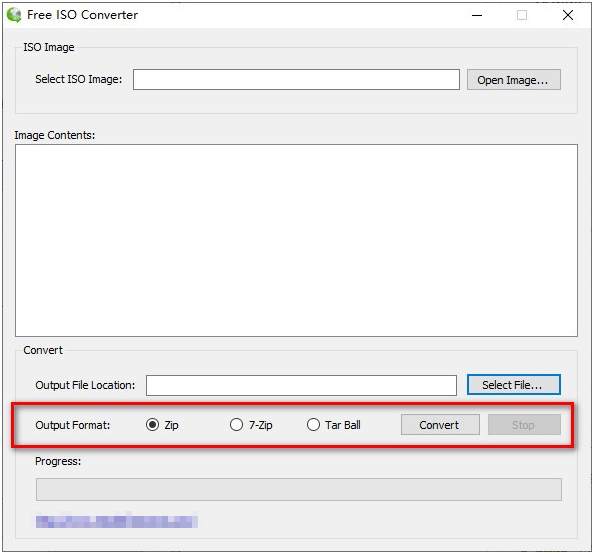Click the conversion progress bar

[x=299, y=489]
